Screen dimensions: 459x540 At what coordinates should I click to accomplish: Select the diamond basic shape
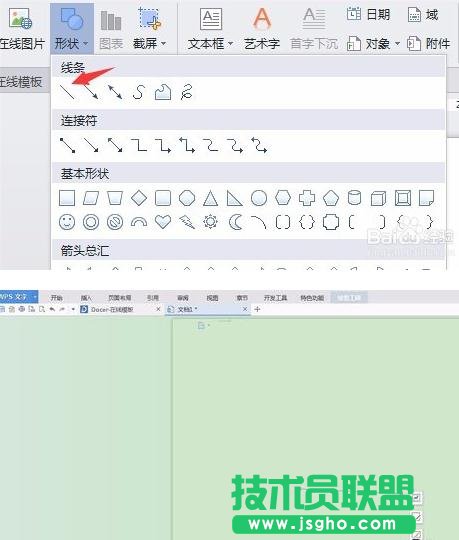coord(139,198)
